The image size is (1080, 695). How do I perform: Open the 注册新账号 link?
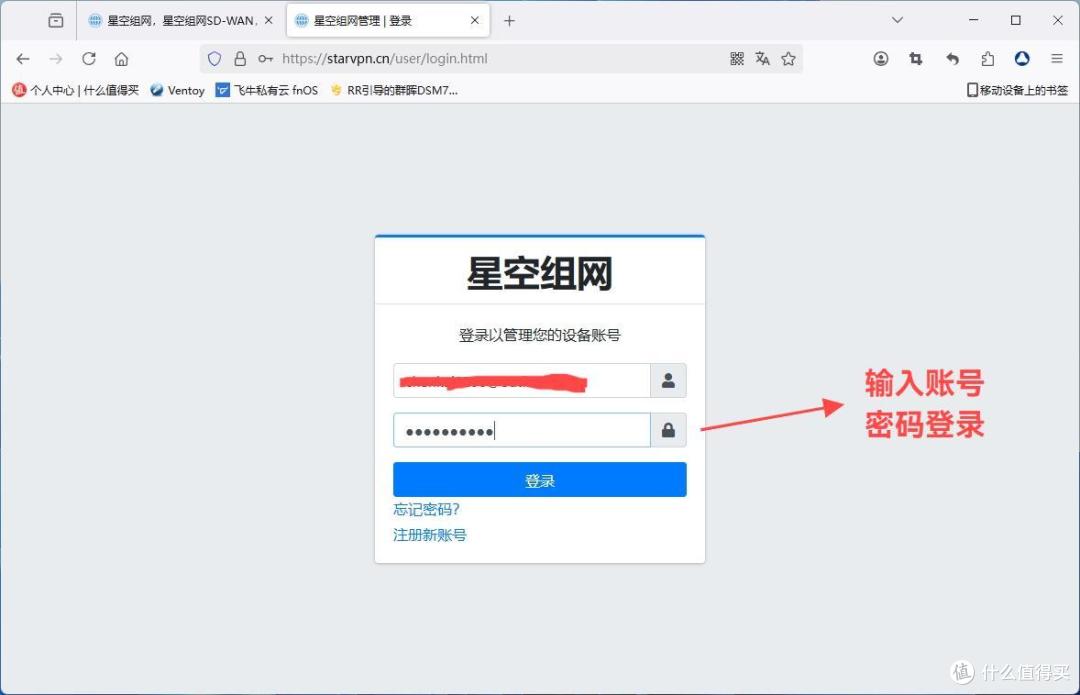click(430, 535)
